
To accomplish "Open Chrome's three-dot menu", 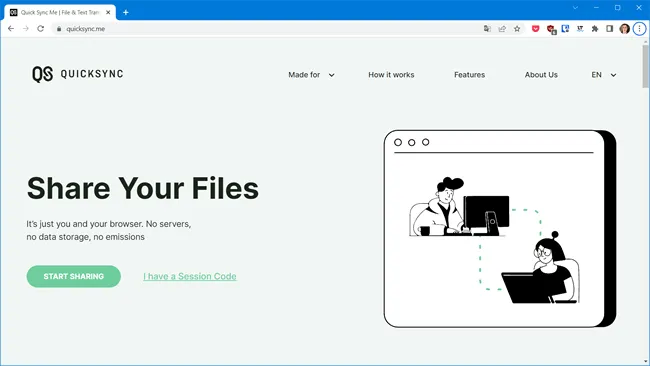I will [x=639, y=29].
